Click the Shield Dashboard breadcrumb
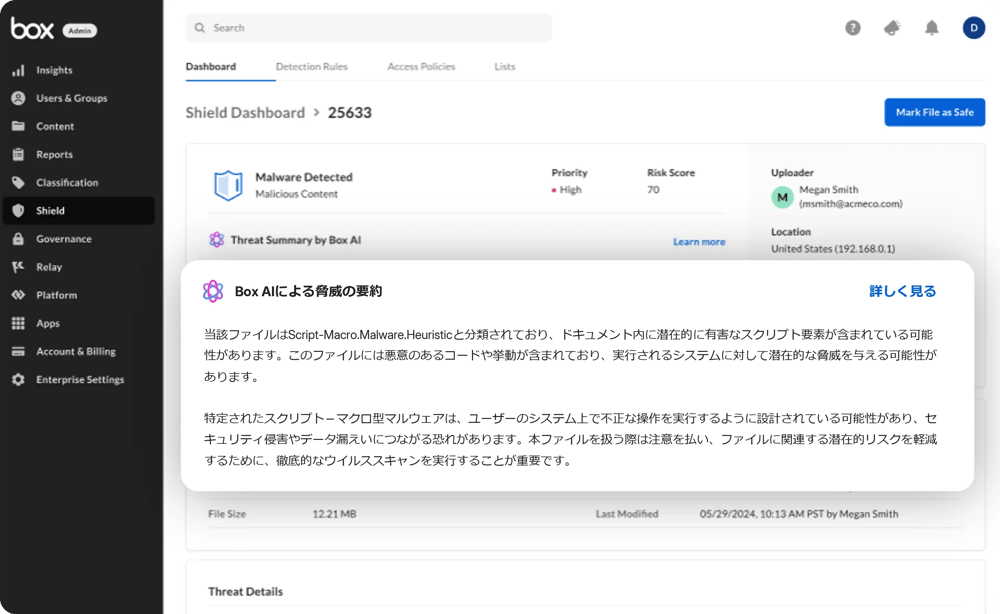Screen dimensions: 1000x614 pos(245,113)
